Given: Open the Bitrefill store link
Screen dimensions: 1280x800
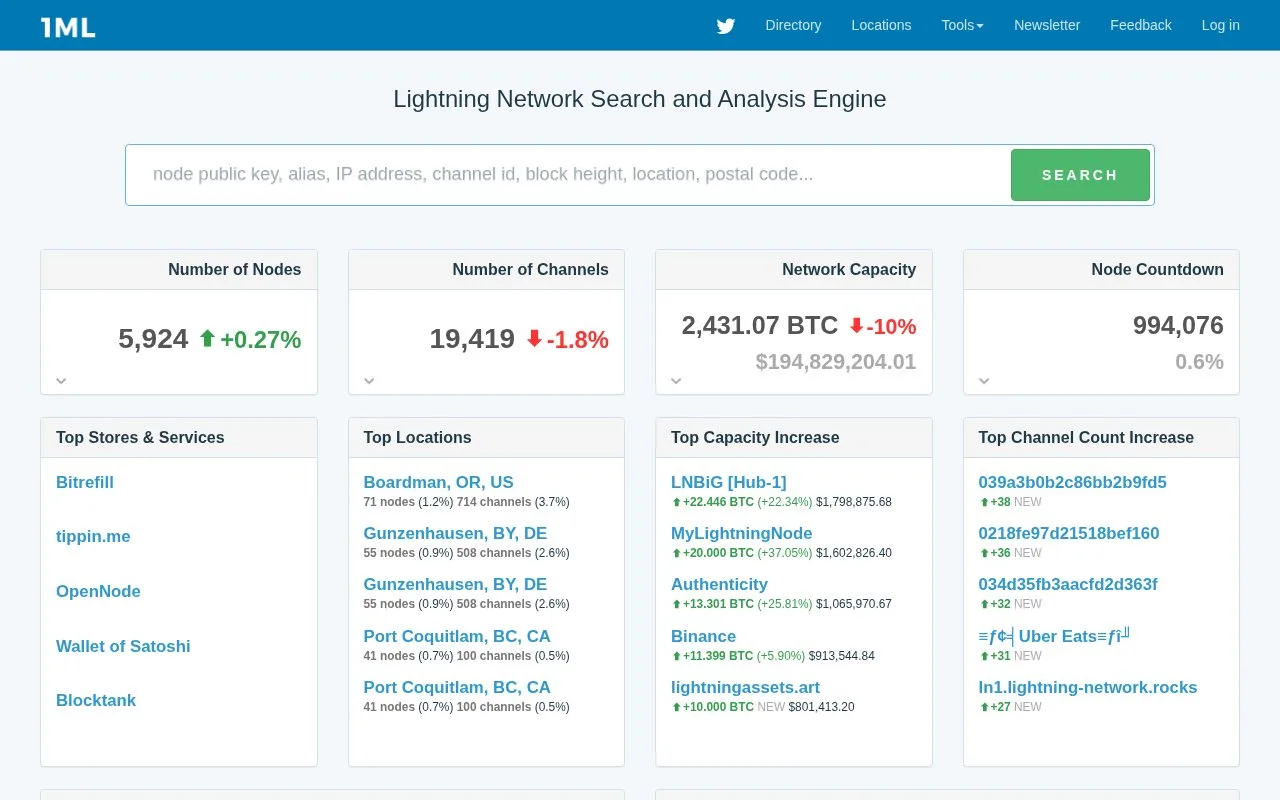Looking at the screenshot, I should (x=85, y=482).
